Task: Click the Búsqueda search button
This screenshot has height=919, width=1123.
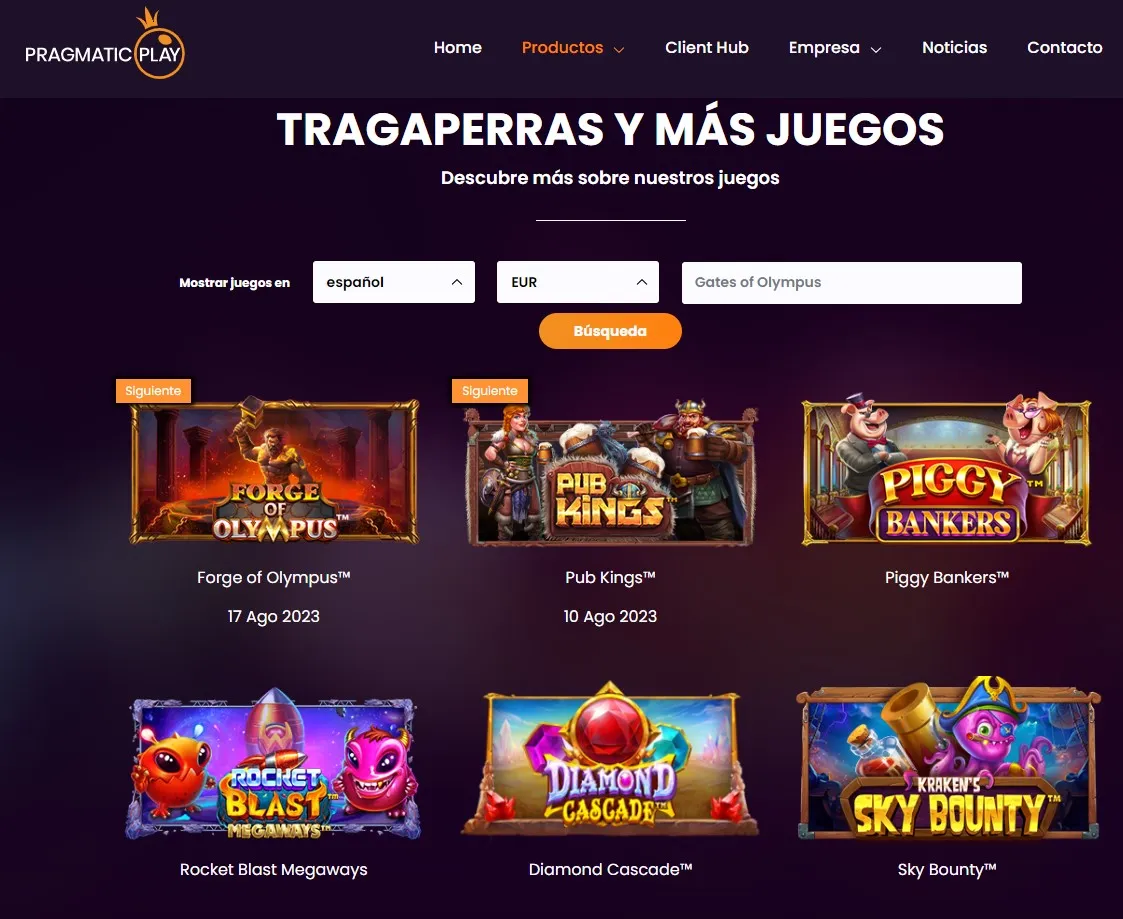Action: [x=610, y=331]
